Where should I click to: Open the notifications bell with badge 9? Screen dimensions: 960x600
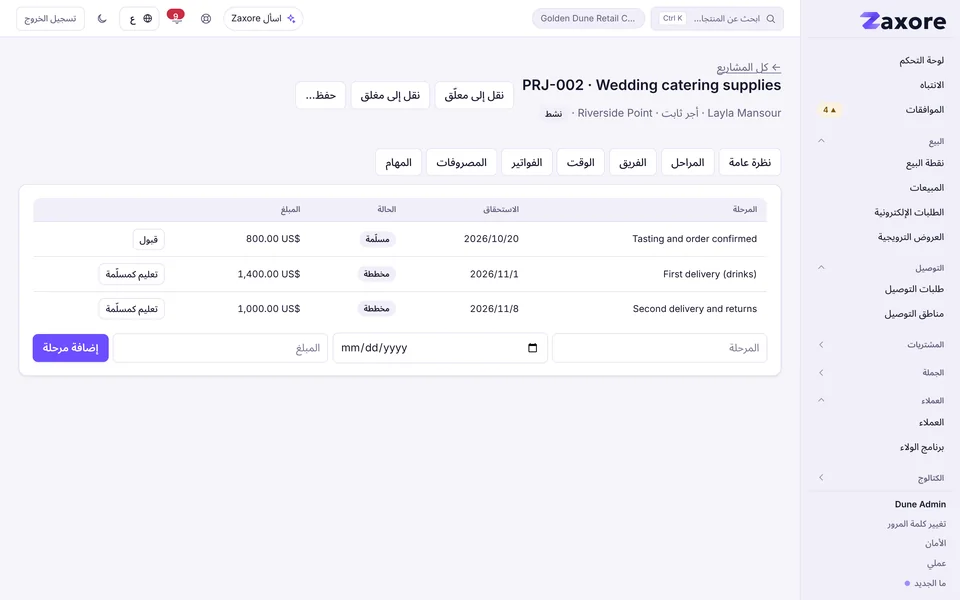176,18
